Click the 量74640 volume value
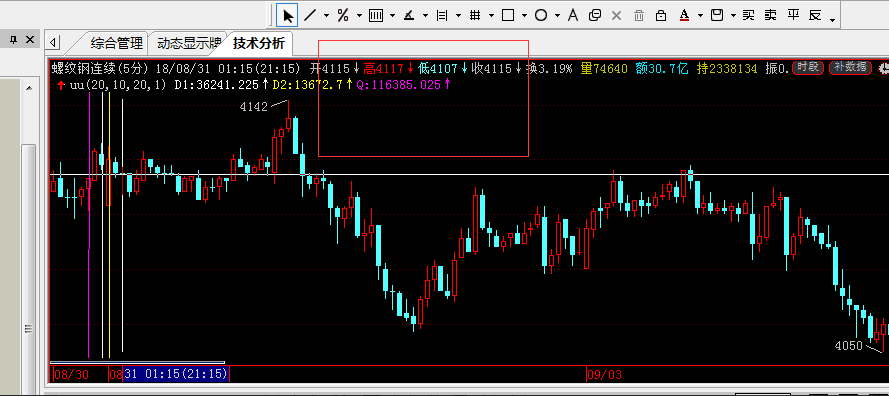 [x=604, y=69]
